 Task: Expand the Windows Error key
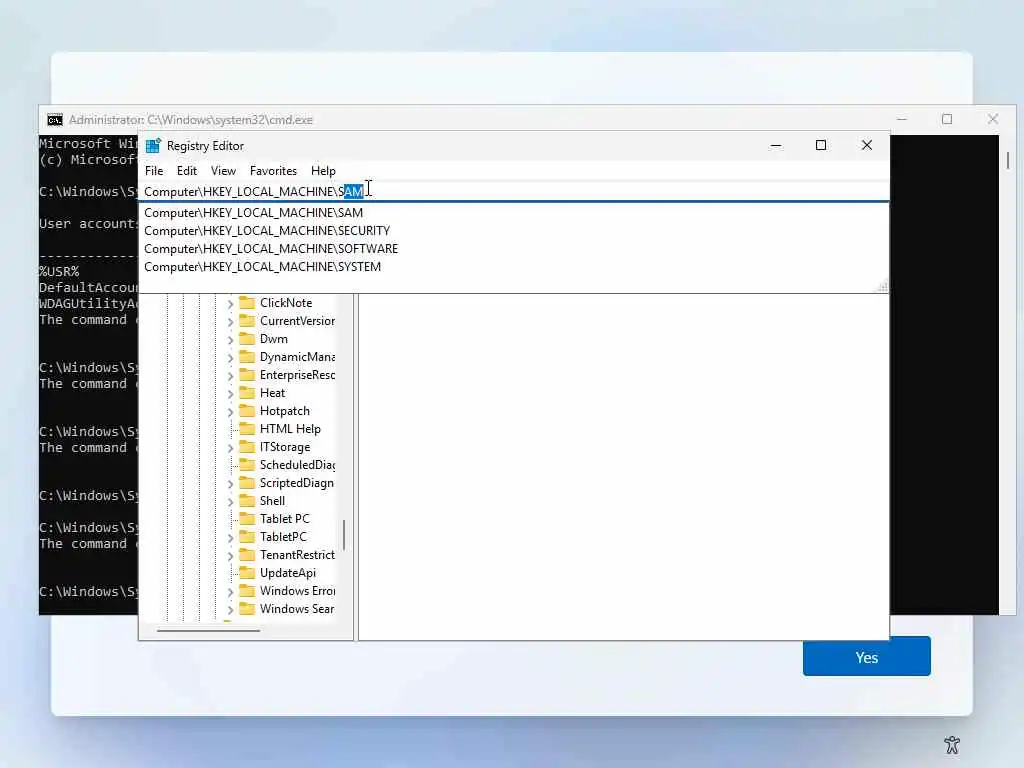[x=230, y=592]
